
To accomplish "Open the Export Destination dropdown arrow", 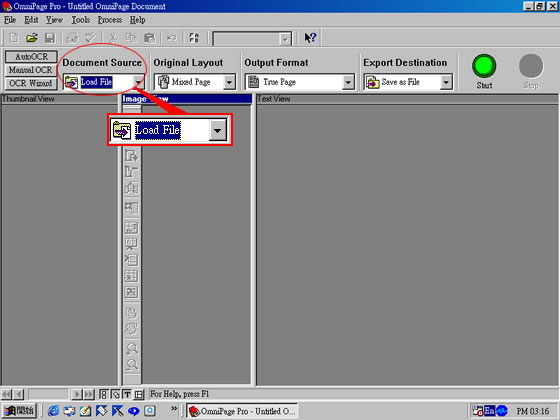I will [446, 82].
